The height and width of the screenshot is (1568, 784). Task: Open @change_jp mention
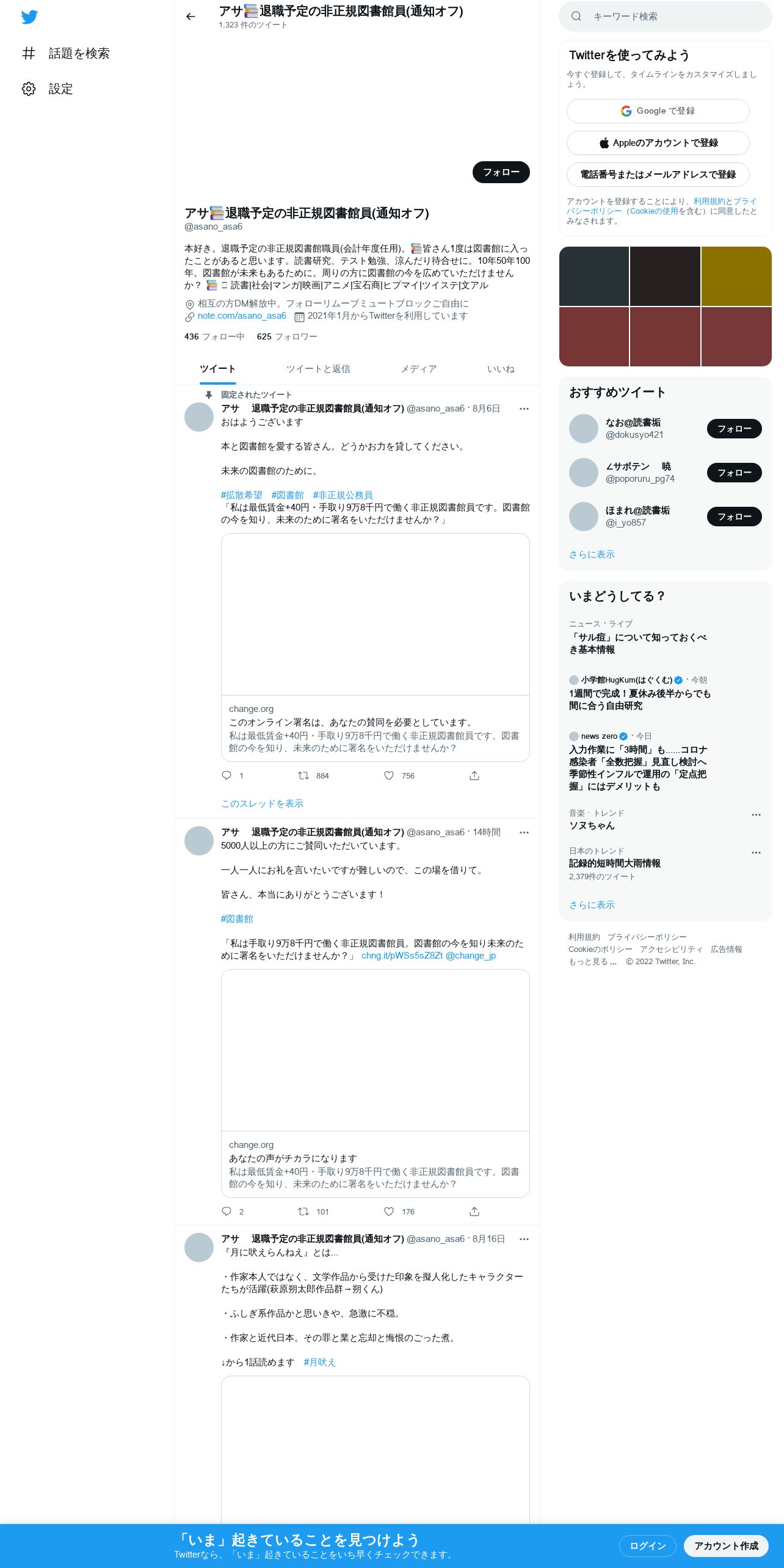(x=471, y=956)
